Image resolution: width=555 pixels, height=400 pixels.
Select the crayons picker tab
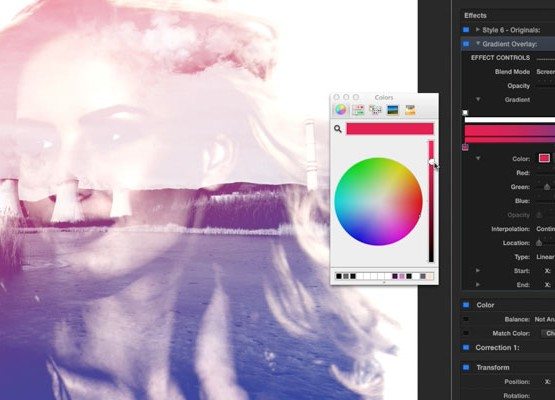tap(410, 110)
